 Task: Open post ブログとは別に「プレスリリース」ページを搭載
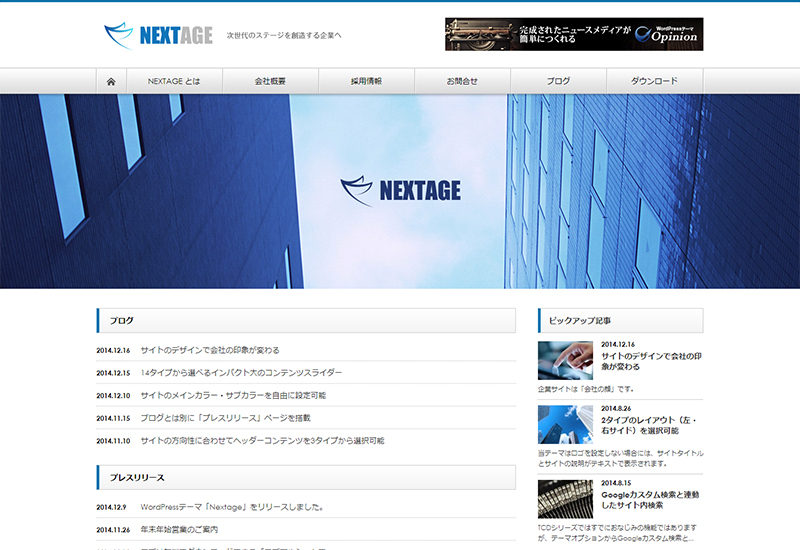tap(226, 418)
